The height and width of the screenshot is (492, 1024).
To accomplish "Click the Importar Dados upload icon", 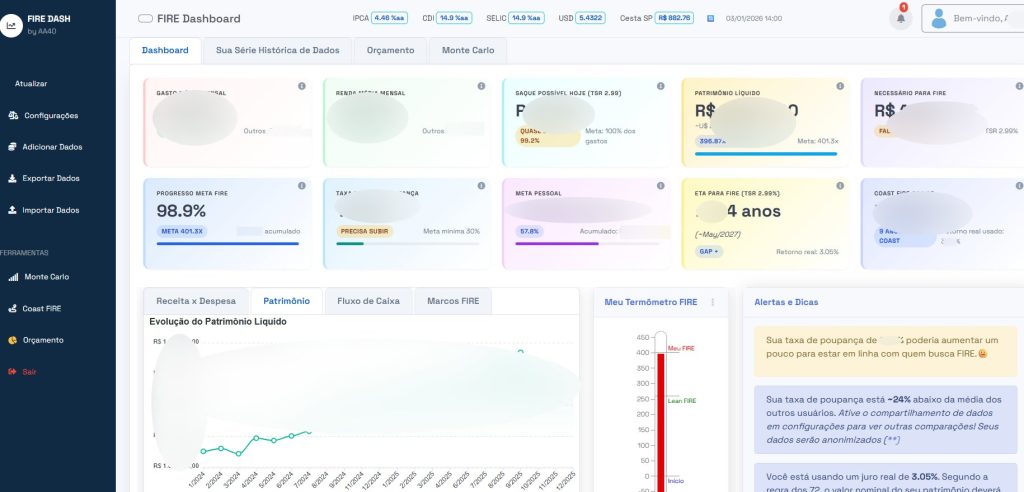I will (x=13, y=211).
